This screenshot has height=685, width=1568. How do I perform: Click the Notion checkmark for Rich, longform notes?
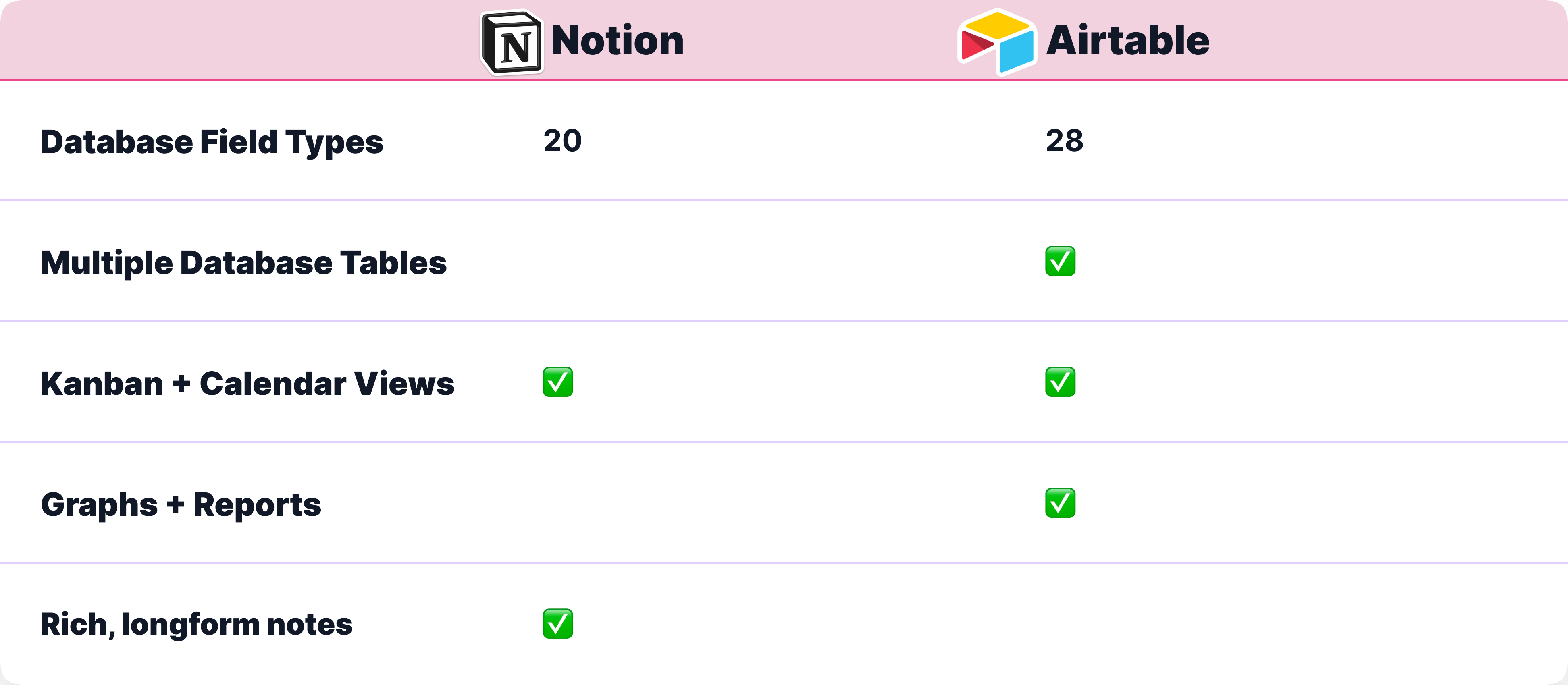point(557,624)
